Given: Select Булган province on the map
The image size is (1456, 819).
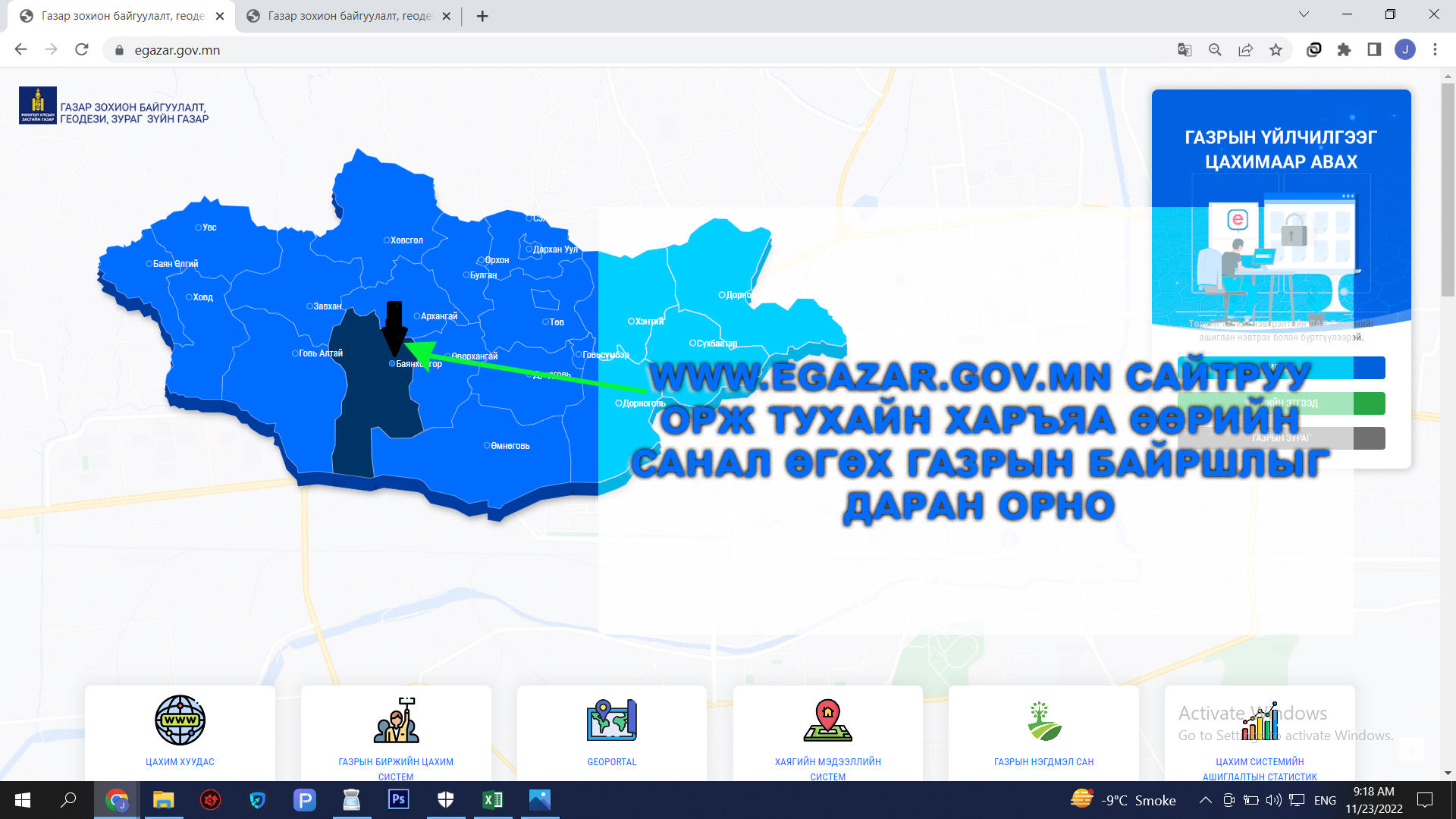Looking at the screenshot, I should (480, 275).
